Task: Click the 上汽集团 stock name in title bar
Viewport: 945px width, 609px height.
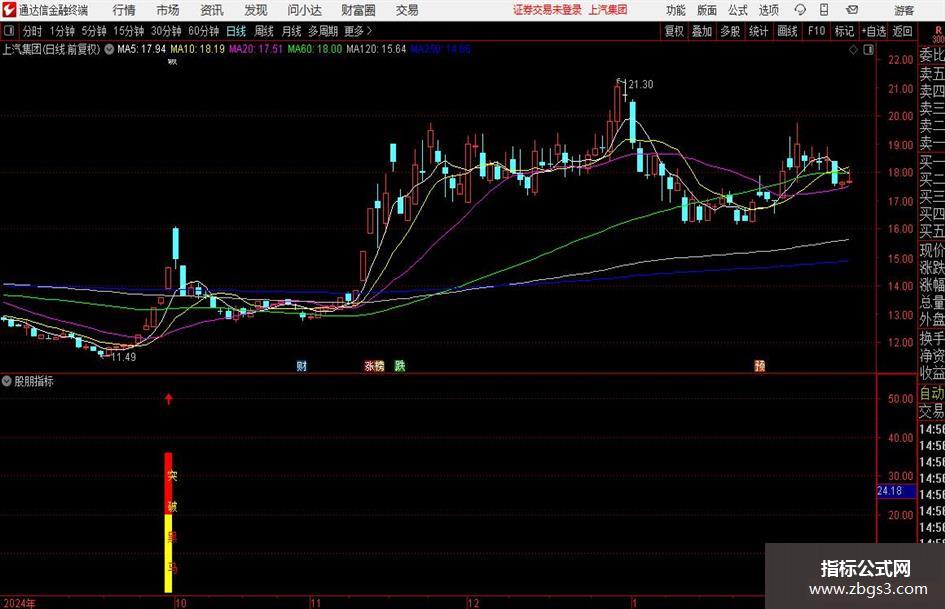Action: coord(608,10)
